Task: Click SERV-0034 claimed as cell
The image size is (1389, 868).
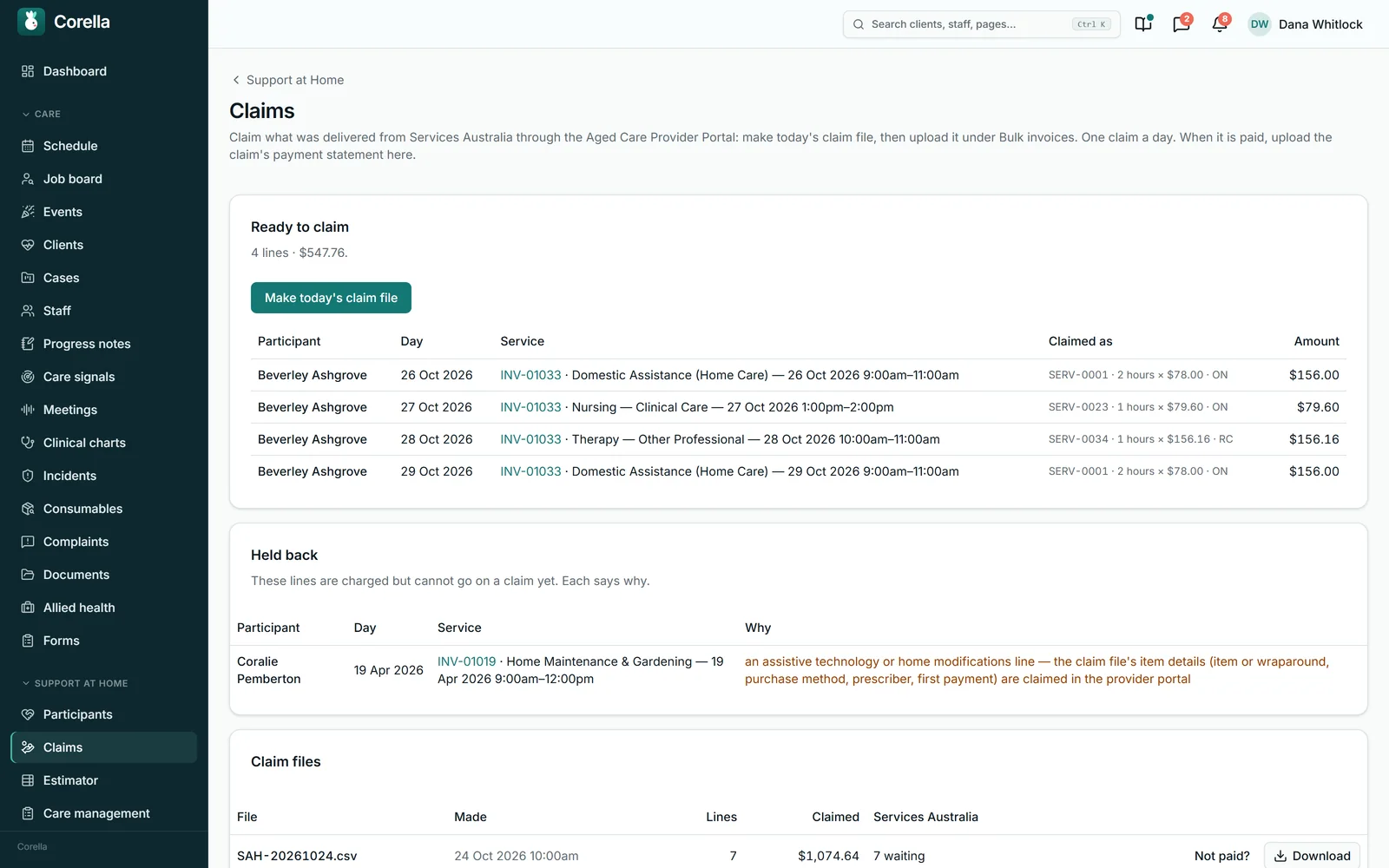Action: (1141, 439)
